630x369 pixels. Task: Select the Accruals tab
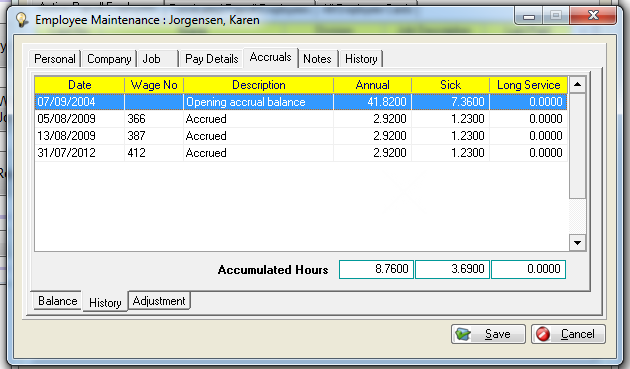[270, 57]
